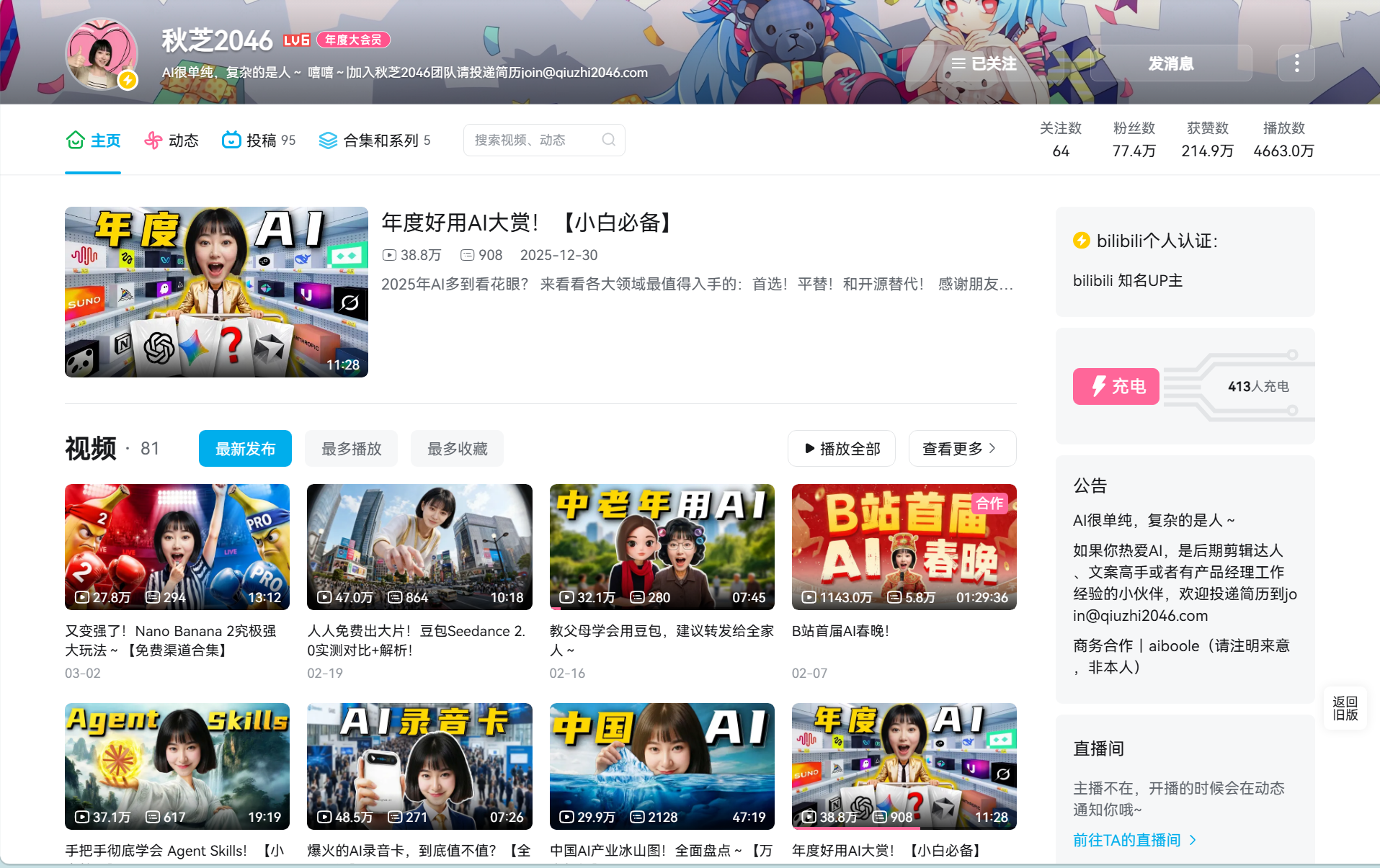Click the 年度大会员 membership badge

353,40
